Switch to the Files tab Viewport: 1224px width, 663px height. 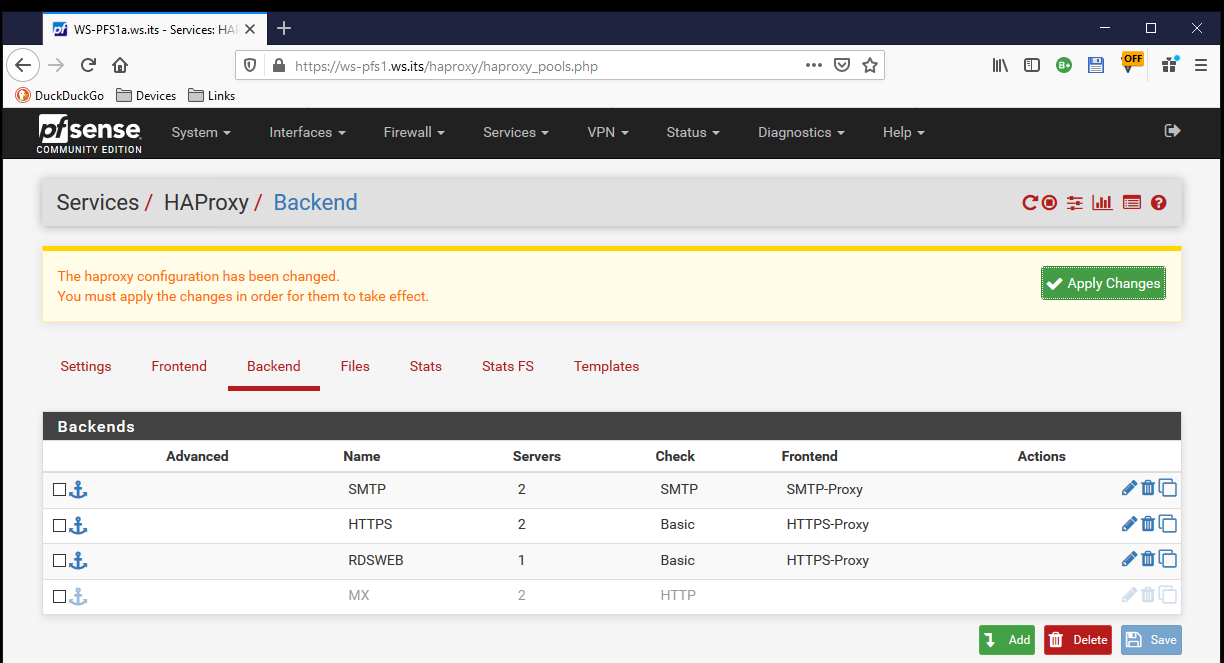pyautogui.click(x=355, y=366)
